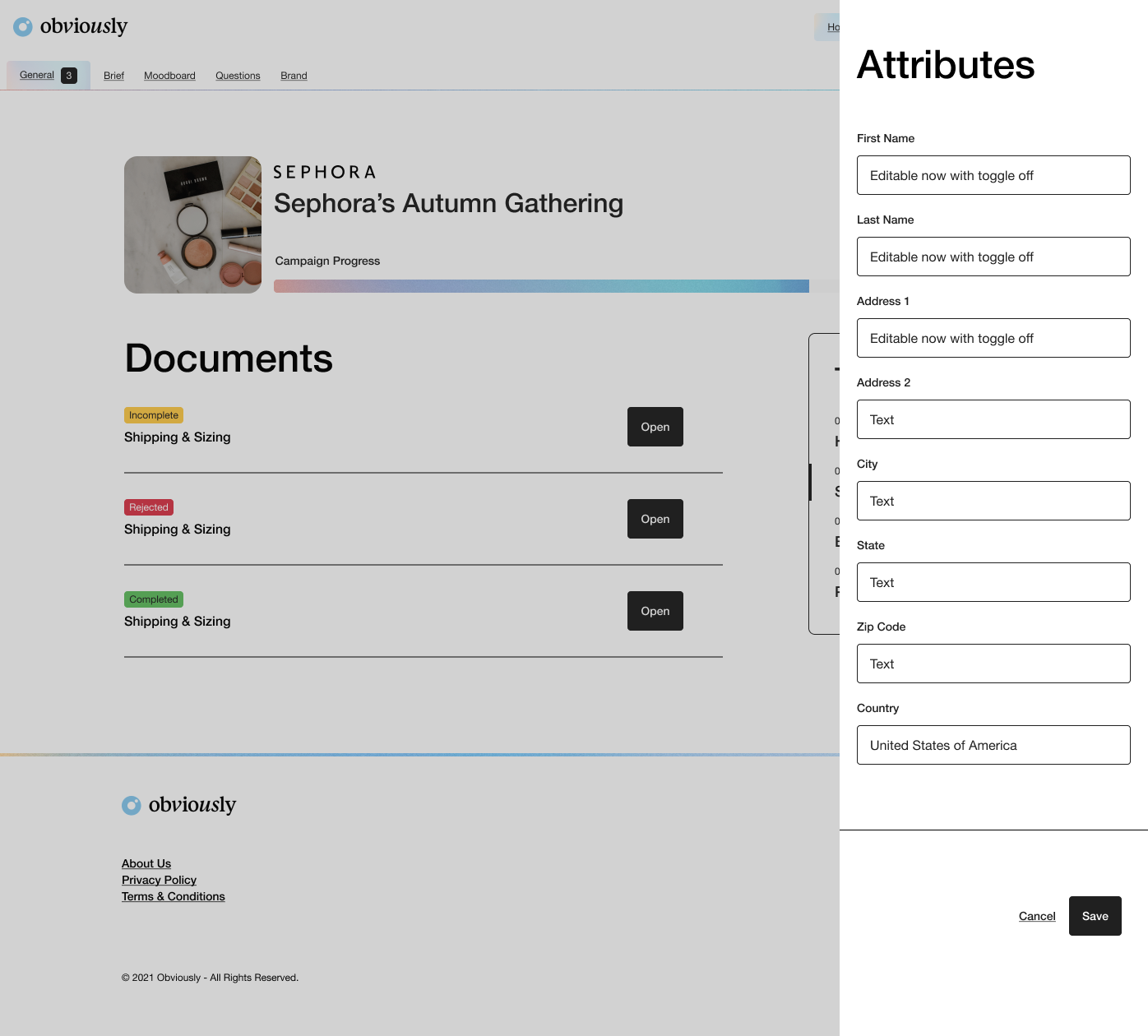
Task: Click the Incomplete status badge
Action: 154,415
